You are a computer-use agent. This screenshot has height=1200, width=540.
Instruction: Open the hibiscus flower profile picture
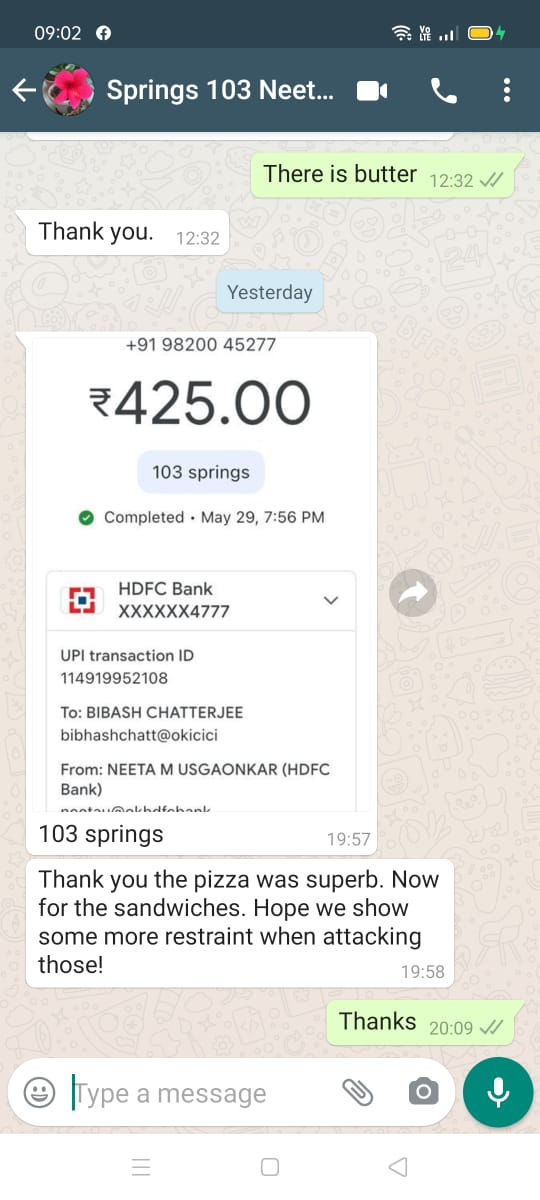tap(69, 91)
